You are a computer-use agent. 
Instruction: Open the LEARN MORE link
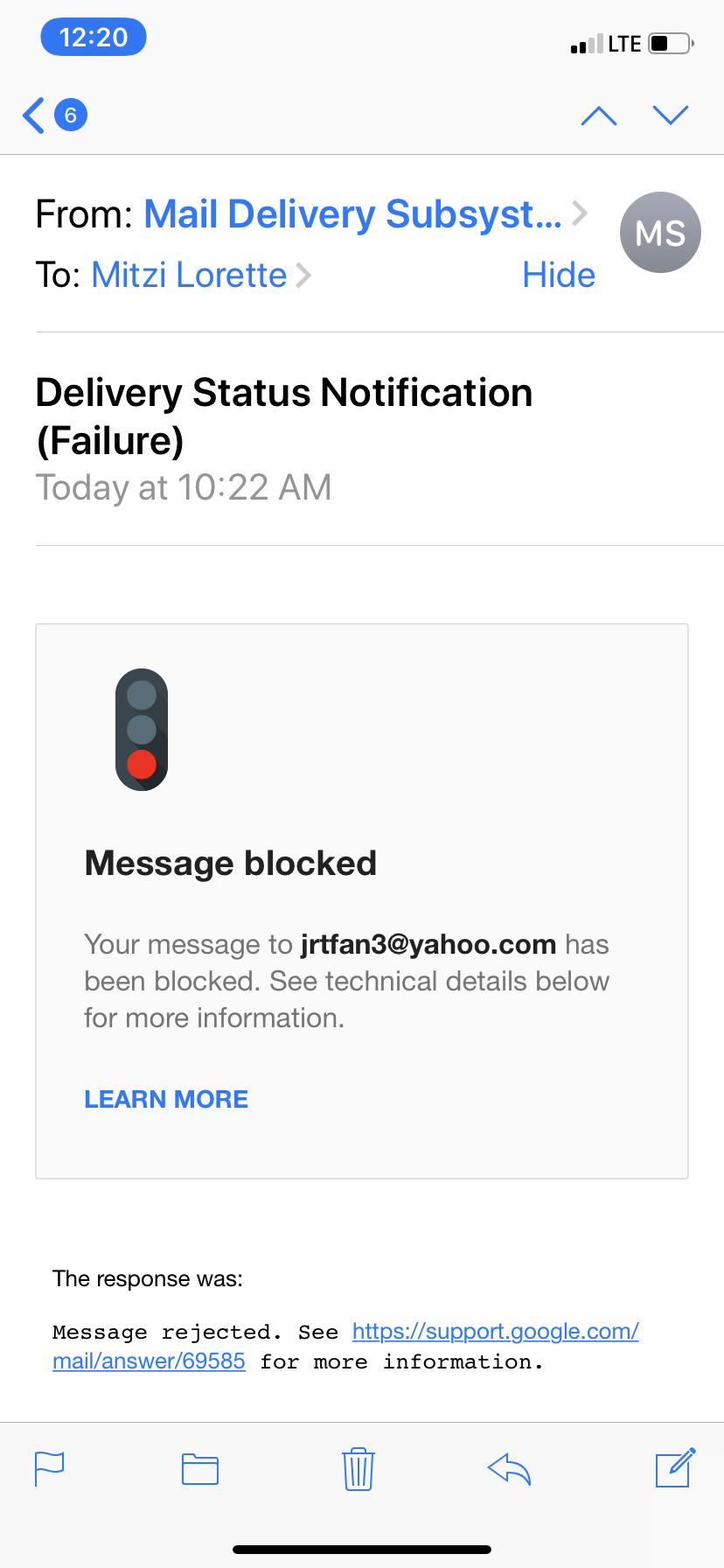click(166, 1099)
